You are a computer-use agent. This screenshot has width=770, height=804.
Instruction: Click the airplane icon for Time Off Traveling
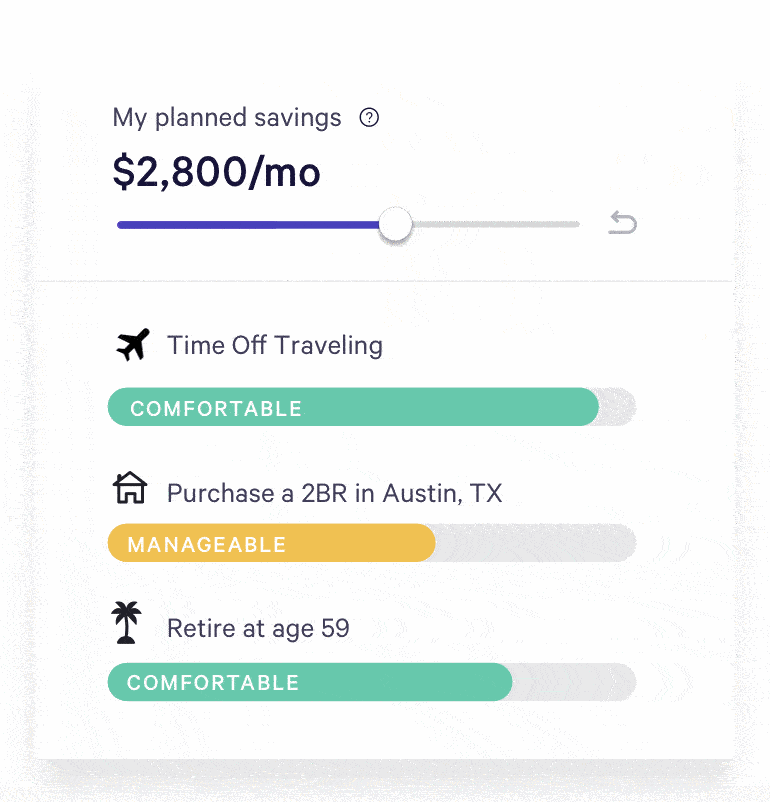pos(132,345)
